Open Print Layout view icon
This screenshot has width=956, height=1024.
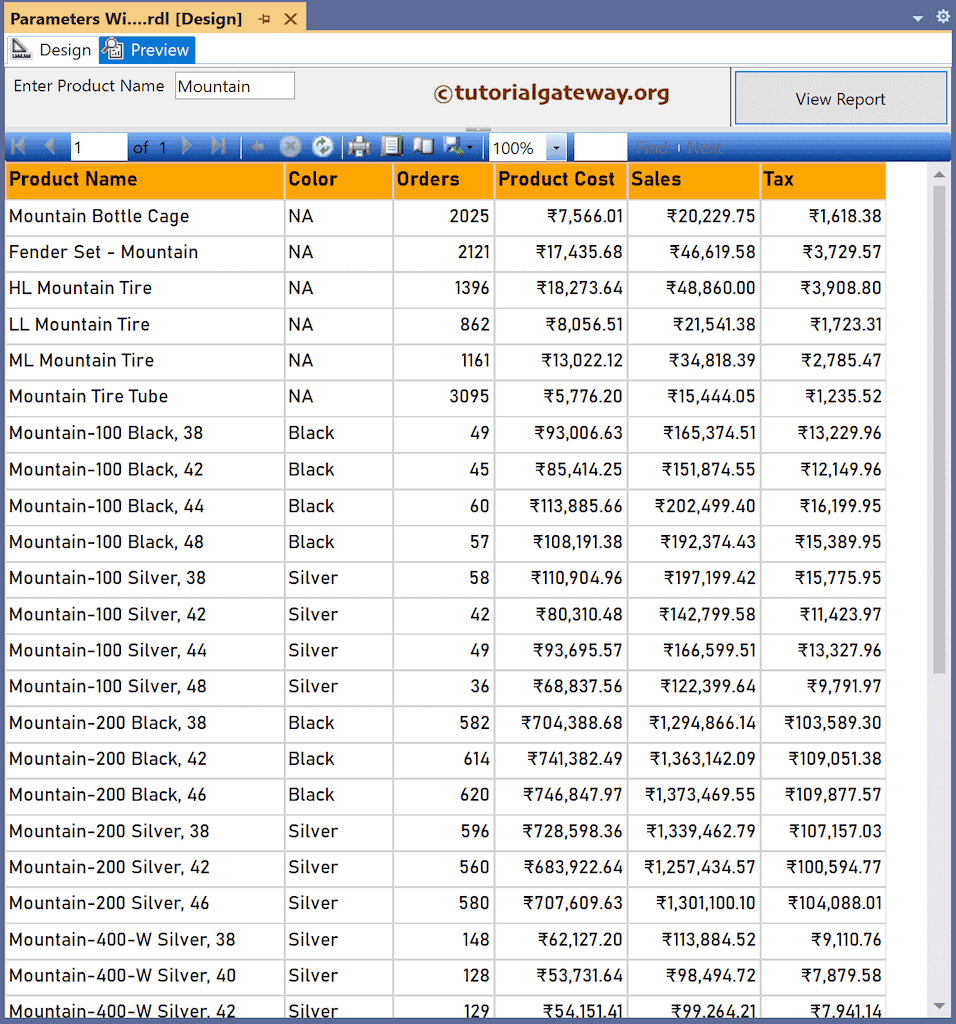point(392,147)
